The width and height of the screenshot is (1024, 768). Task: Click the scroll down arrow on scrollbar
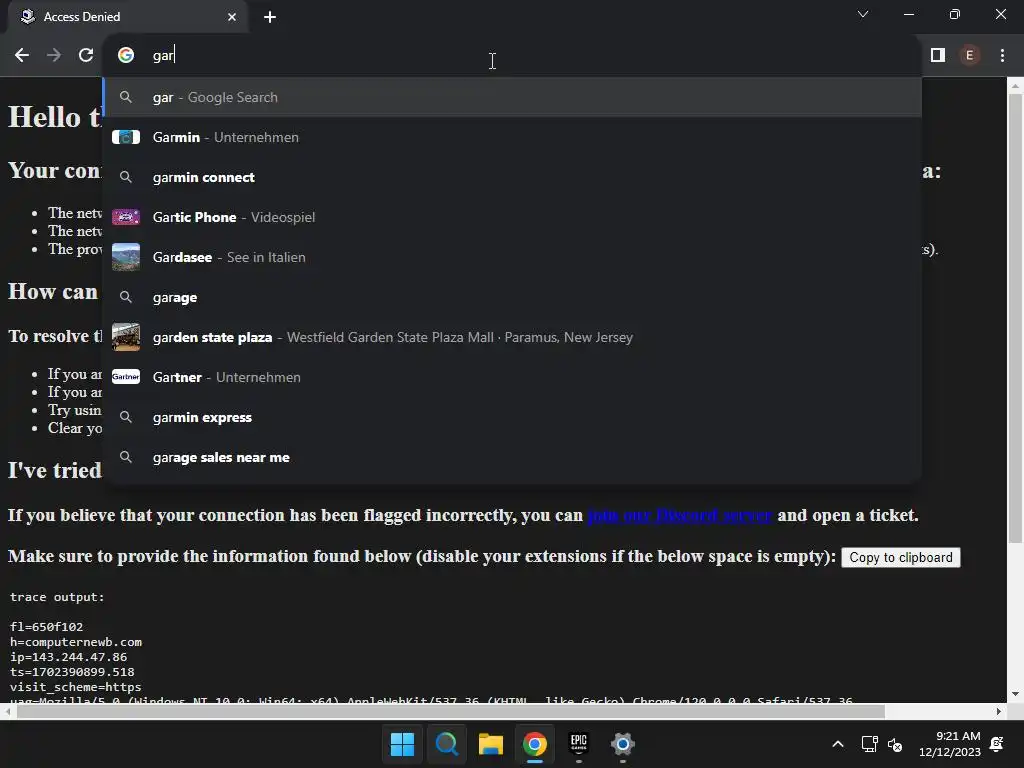(x=1015, y=694)
